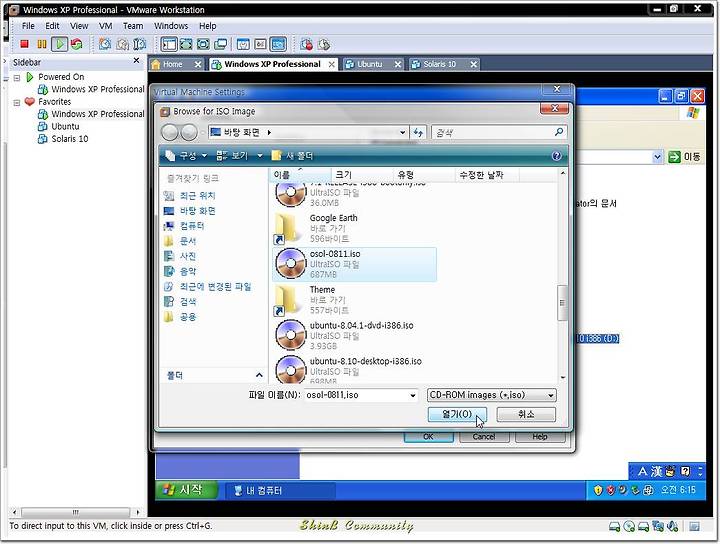Switch to the Solaris 10 tab
The height and width of the screenshot is (544, 720).
pyautogui.click(x=439, y=64)
